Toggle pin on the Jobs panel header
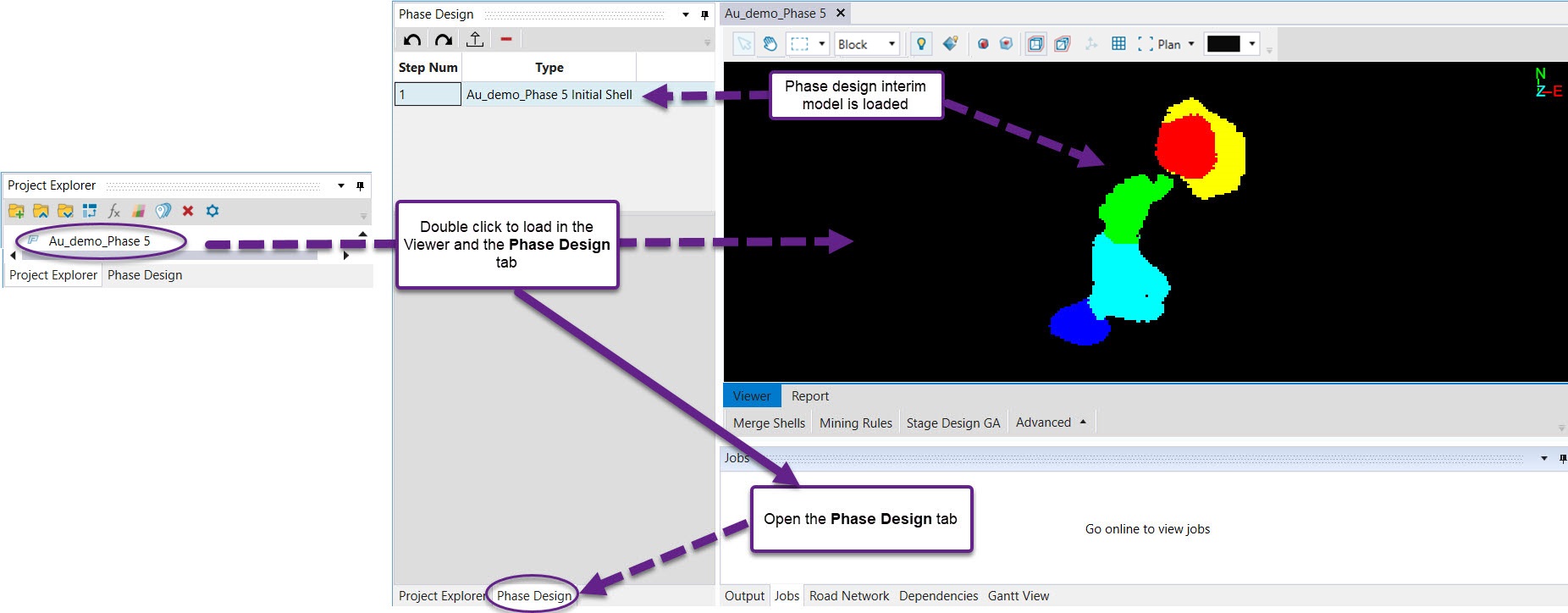1568x613 pixels. click(x=1562, y=458)
